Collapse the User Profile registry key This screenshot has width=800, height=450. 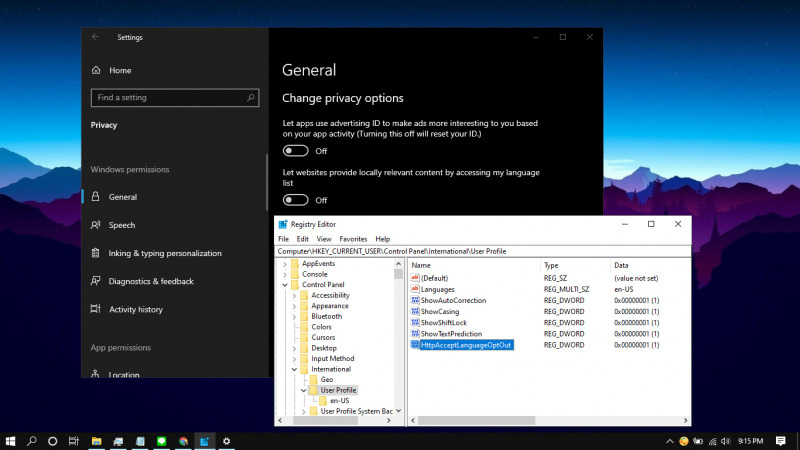(x=304, y=390)
